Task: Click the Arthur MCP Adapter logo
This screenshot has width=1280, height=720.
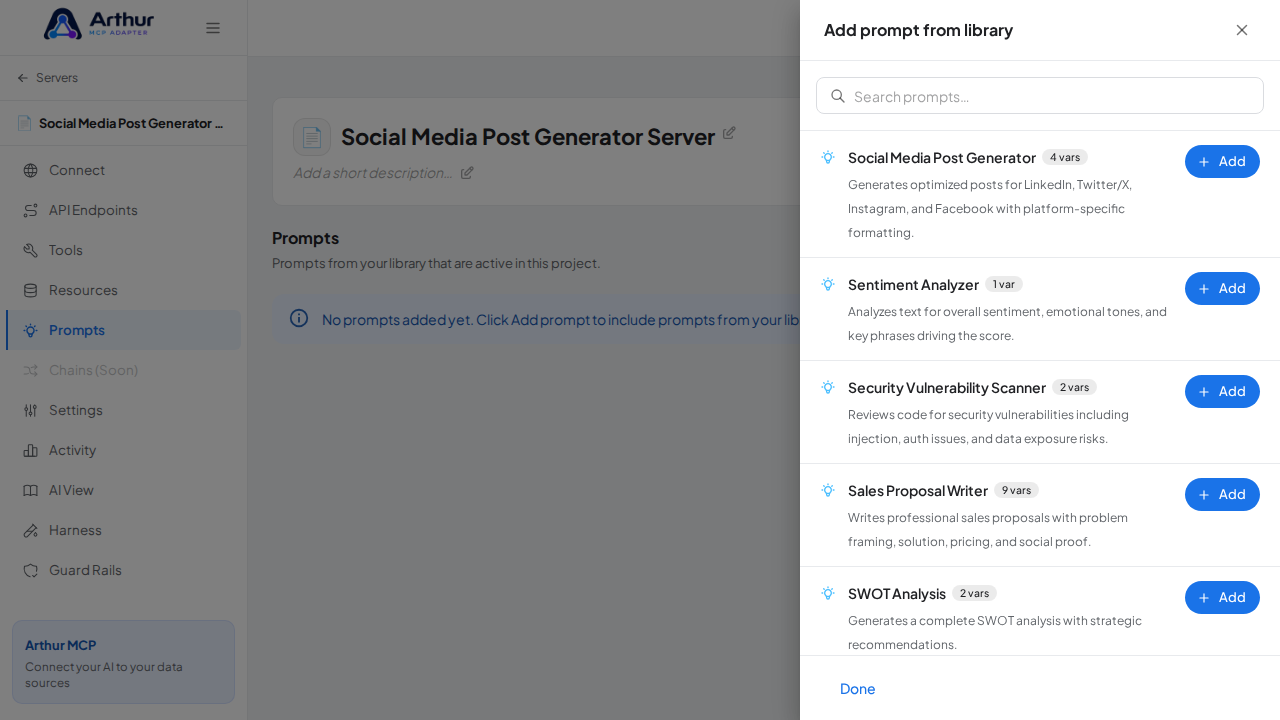Action: click(x=99, y=24)
